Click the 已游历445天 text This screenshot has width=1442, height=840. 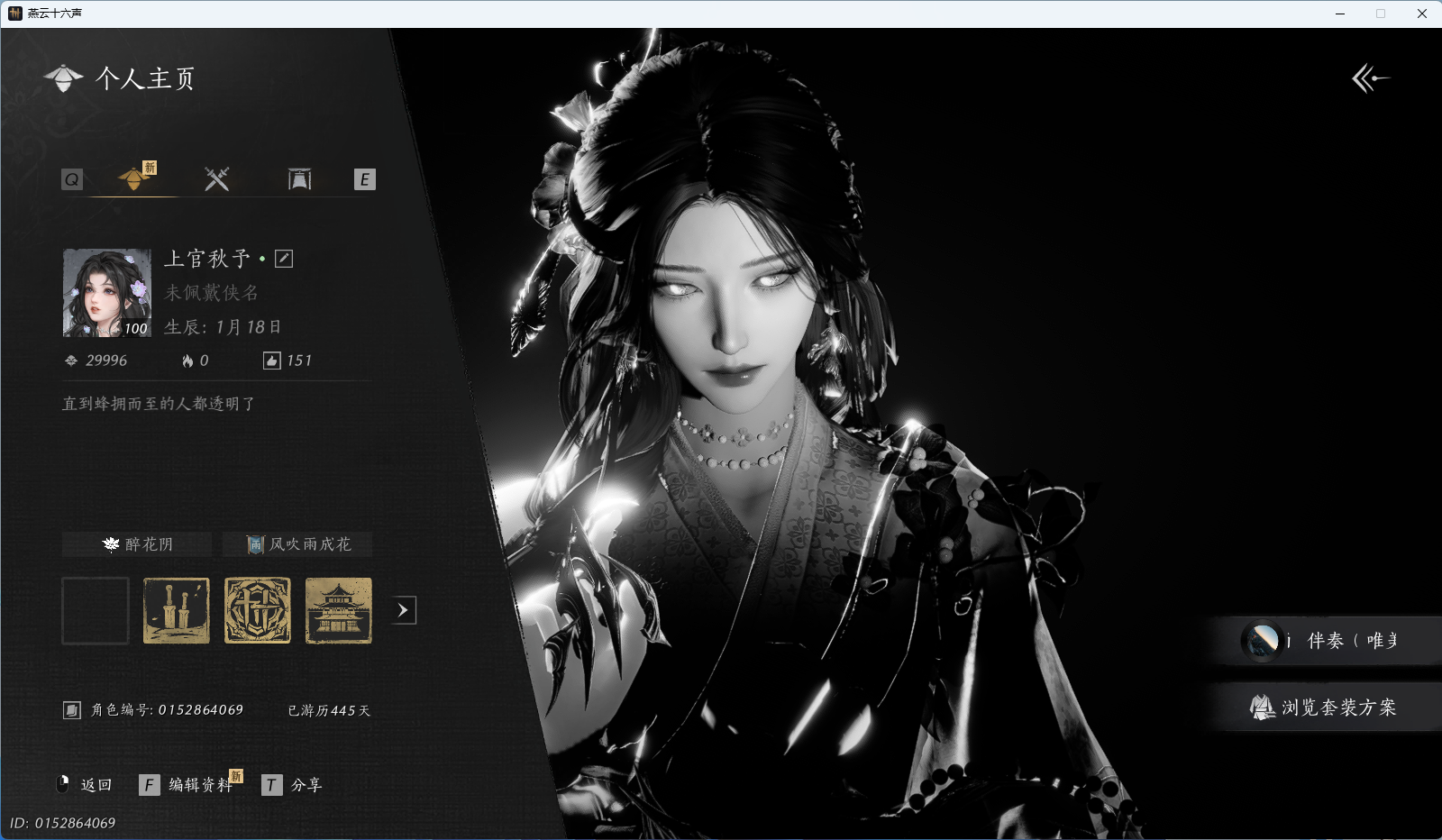point(329,710)
